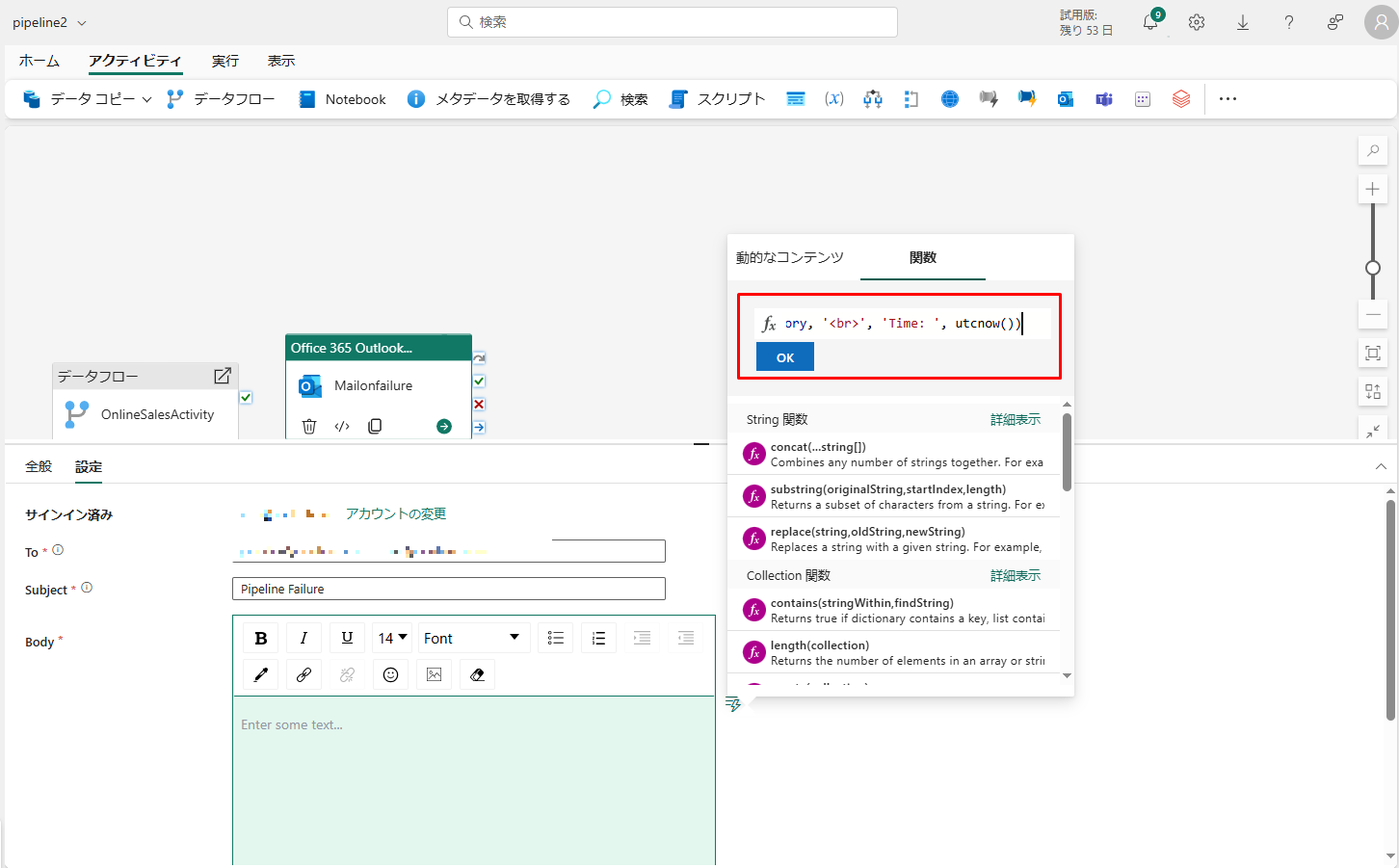Click the Teams activity icon
Viewport: 1399px width, 868px height.
point(1104,99)
